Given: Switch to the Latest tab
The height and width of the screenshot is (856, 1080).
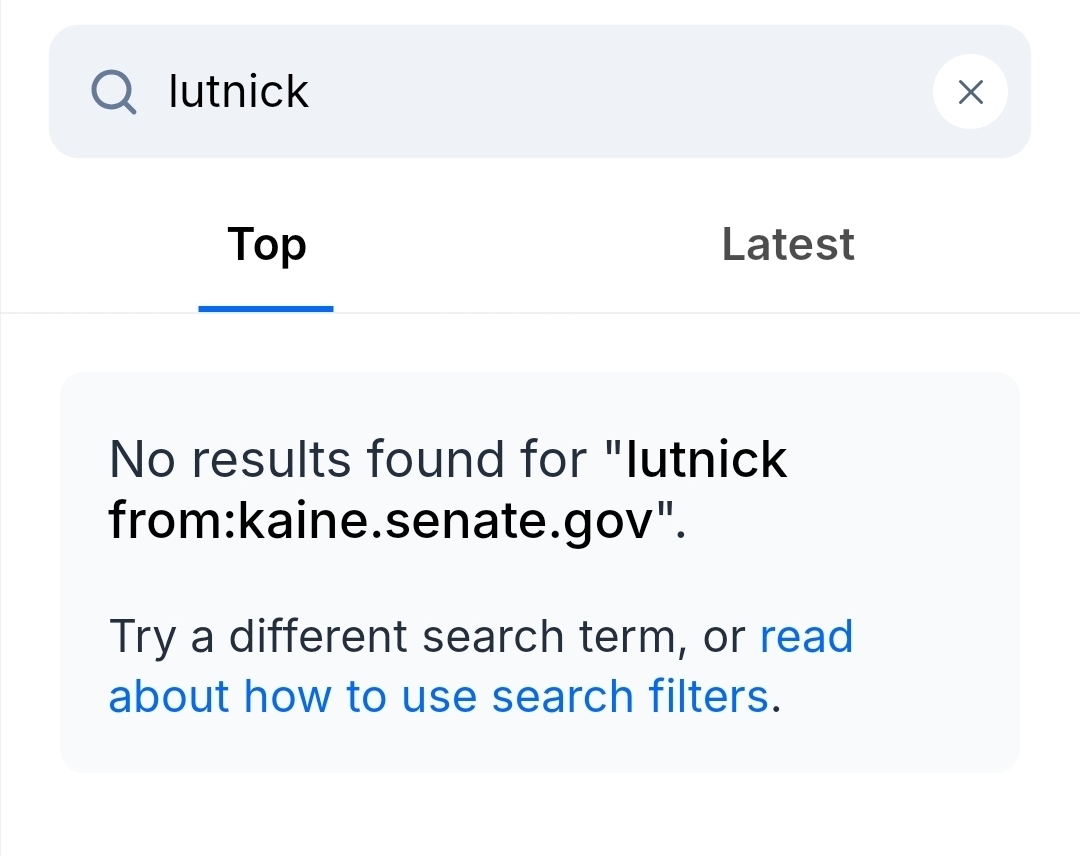Looking at the screenshot, I should click(x=788, y=245).
